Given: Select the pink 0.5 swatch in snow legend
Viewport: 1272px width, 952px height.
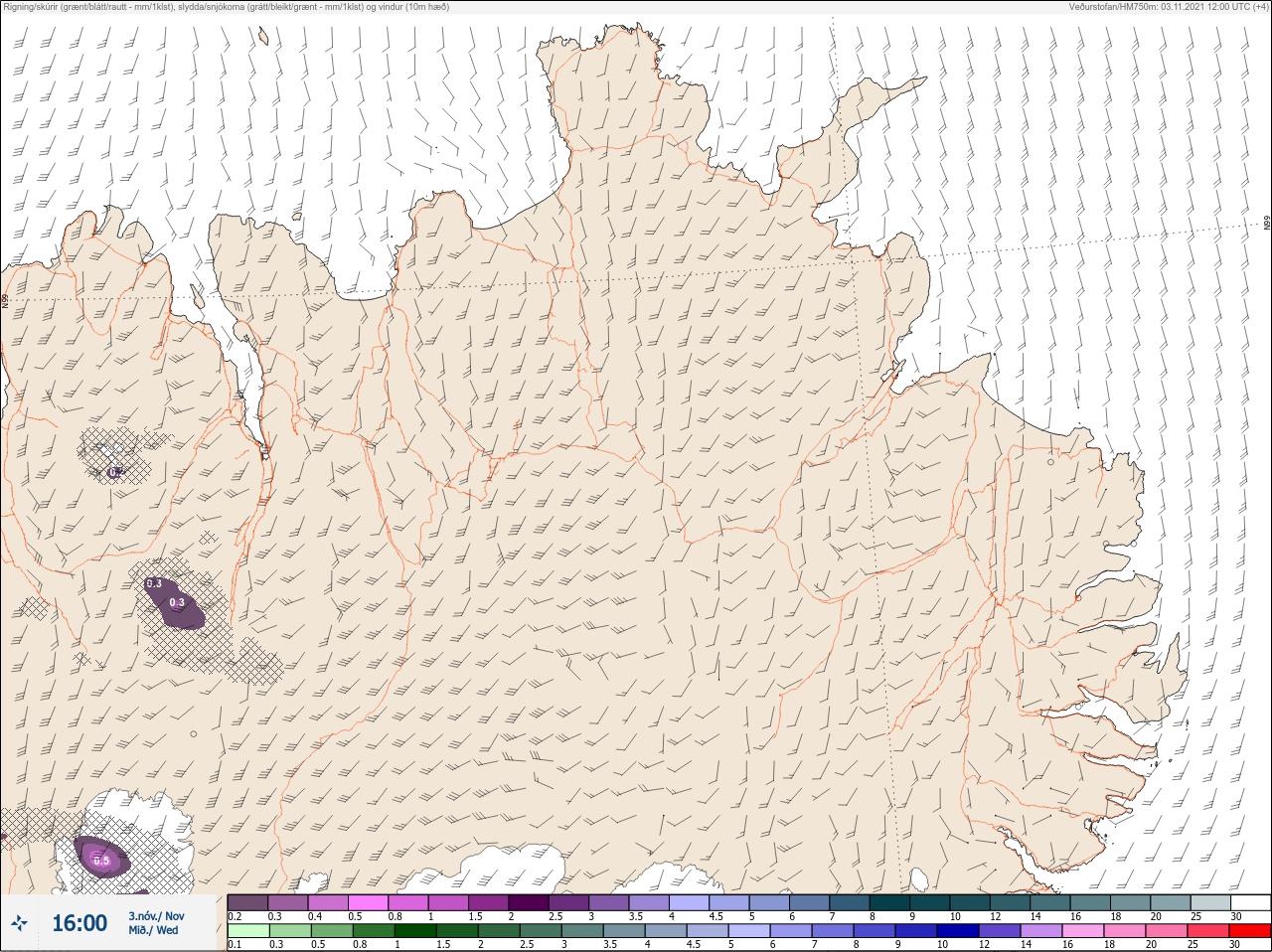Looking at the screenshot, I should 369,902.
